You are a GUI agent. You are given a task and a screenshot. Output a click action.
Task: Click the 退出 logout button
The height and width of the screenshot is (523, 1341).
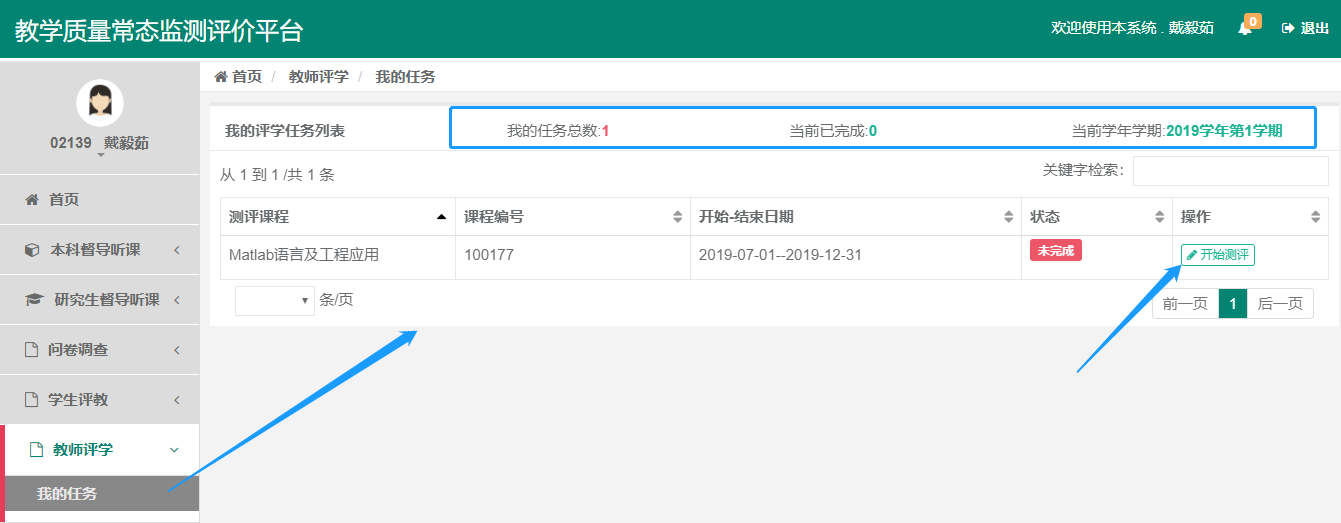tap(1305, 28)
